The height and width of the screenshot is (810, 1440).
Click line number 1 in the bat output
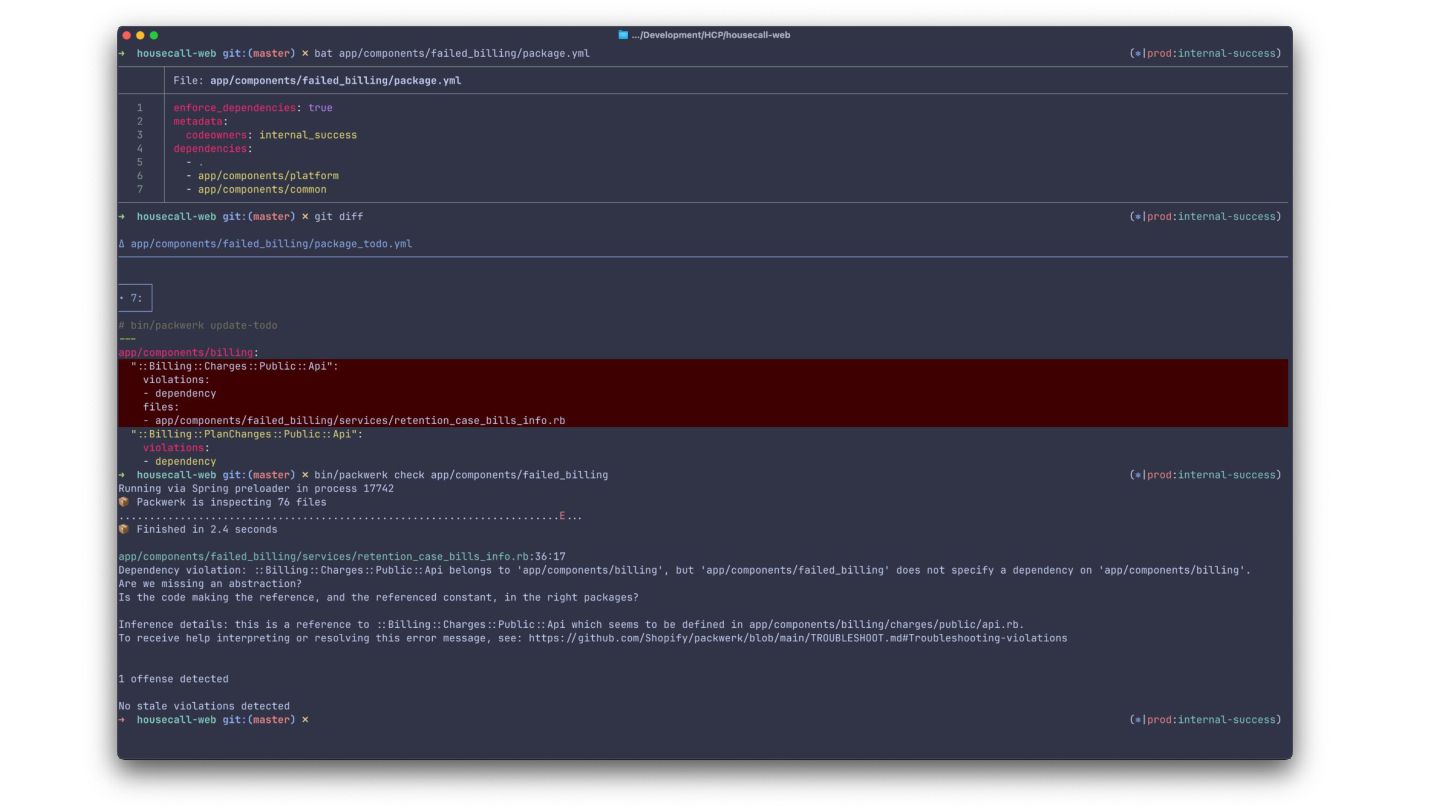[140, 108]
